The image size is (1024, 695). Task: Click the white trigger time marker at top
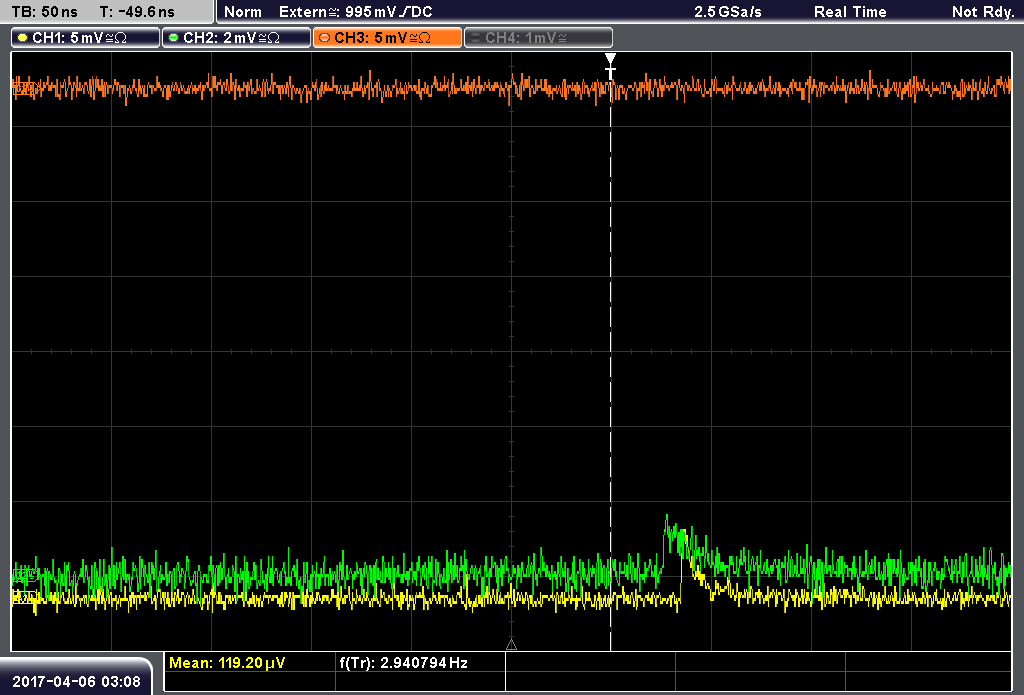pos(610,66)
